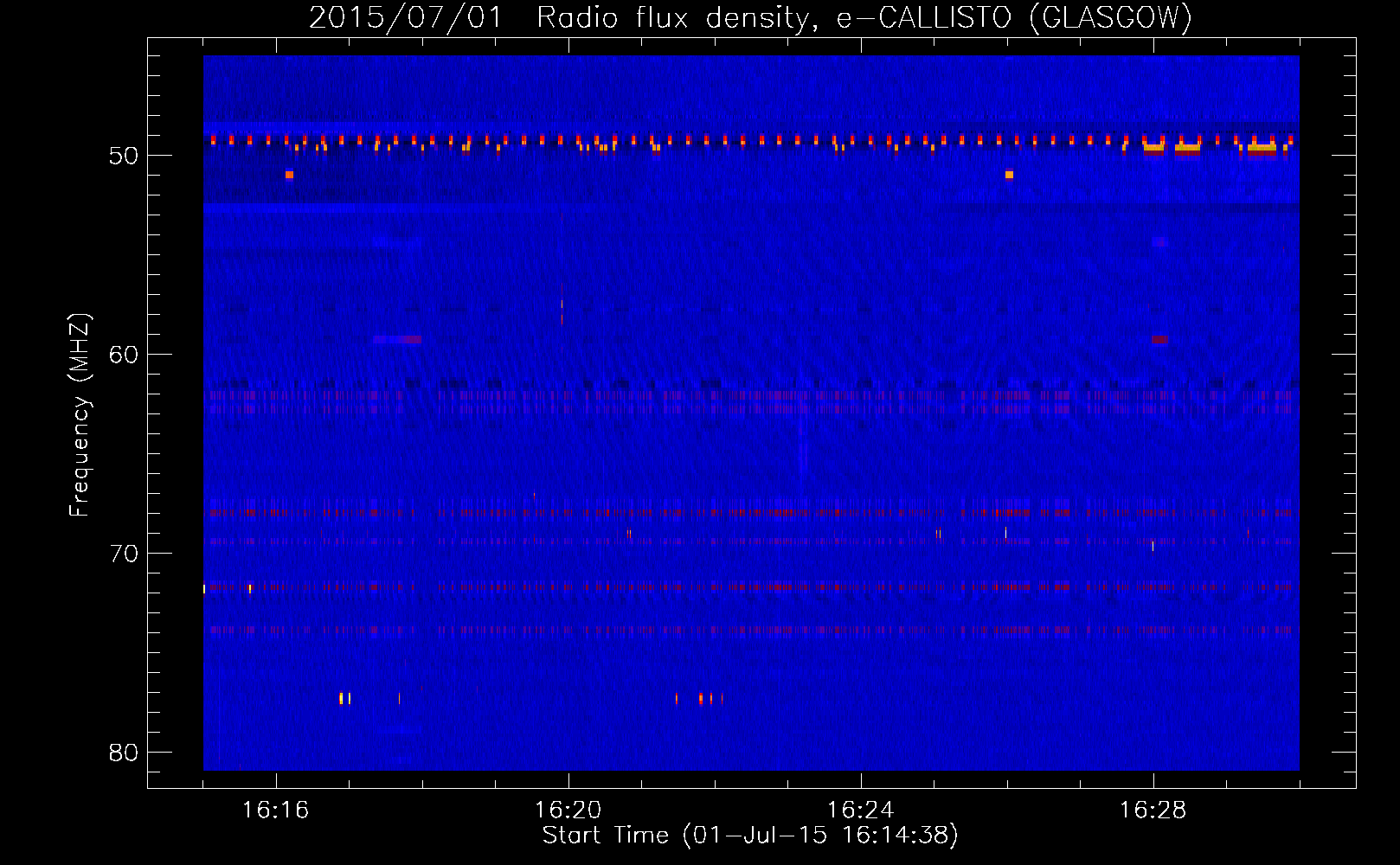Click the 'Frequency (MHZ)' axis label
The height and width of the screenshot is (865, 1400).
(80, 415)
